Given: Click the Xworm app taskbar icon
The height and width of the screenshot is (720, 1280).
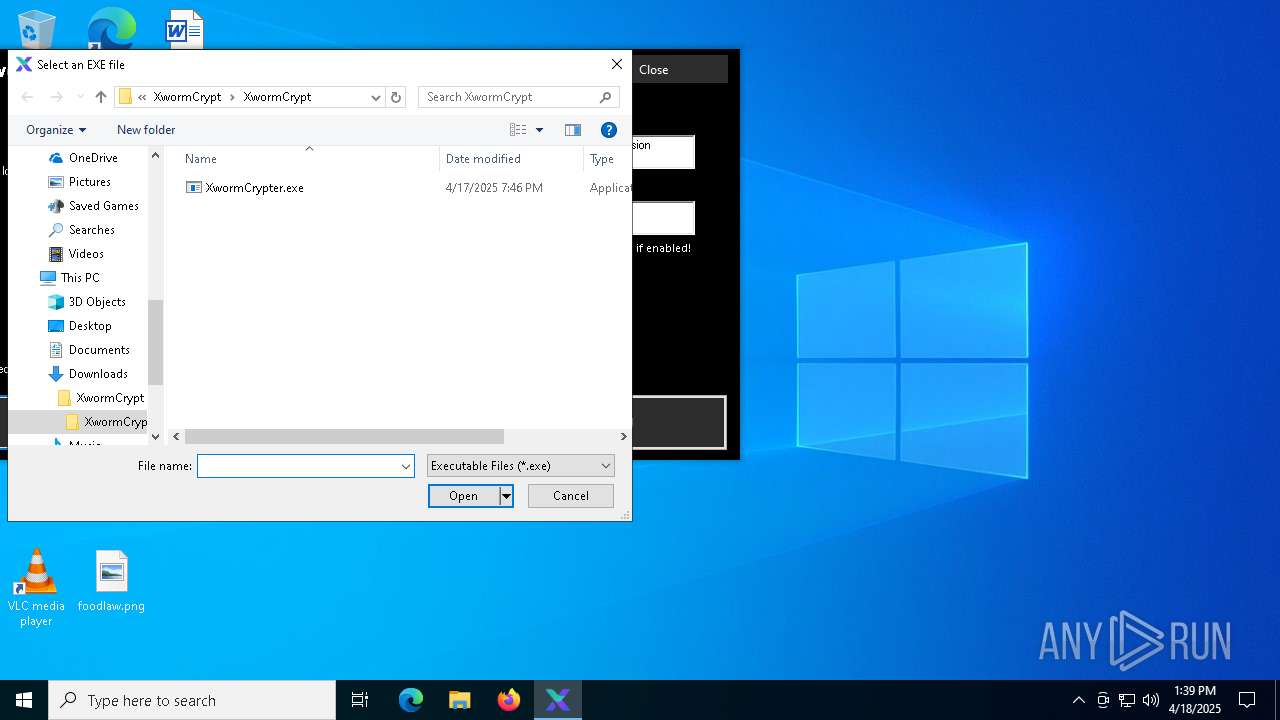Looking at the screenshot, I should (557, 700).
